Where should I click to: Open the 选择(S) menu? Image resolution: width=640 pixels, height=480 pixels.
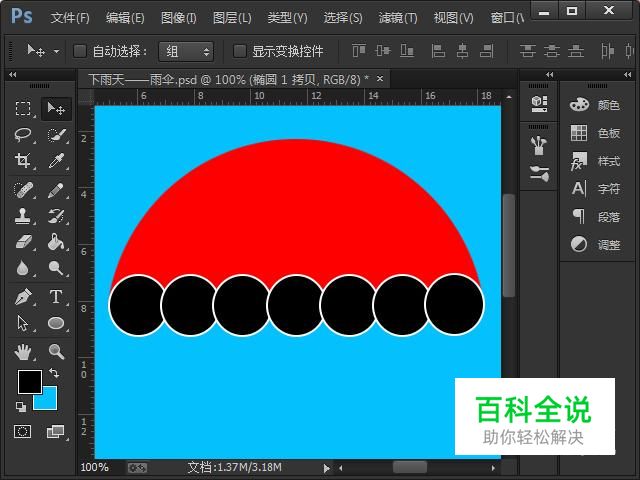[x=343, y=18]
